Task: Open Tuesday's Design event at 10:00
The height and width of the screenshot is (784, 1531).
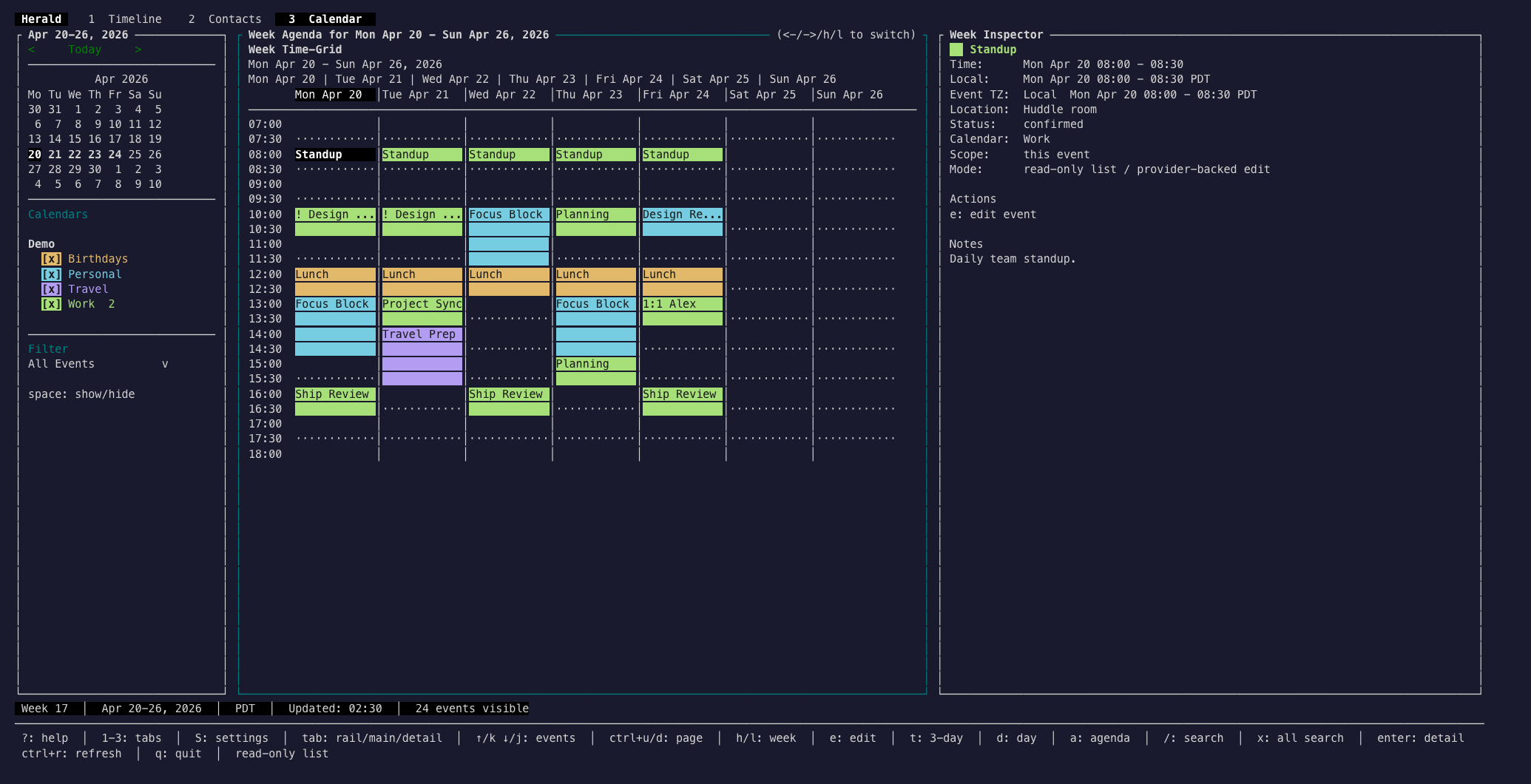Action: click(x=422, y=222)
